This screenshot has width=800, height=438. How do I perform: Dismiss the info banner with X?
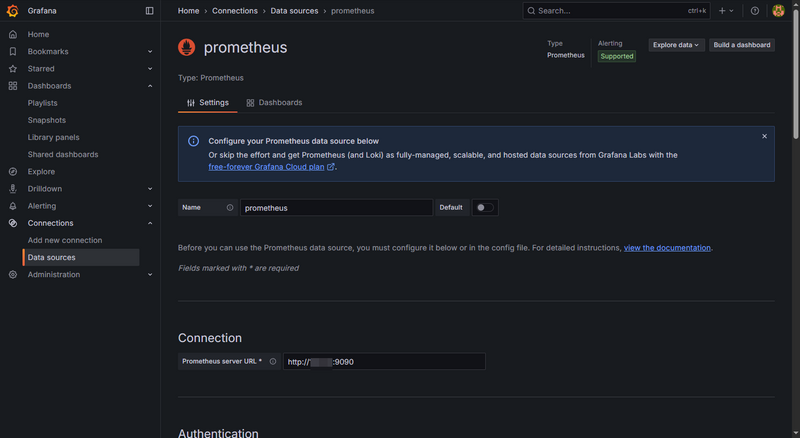point(764,136)
